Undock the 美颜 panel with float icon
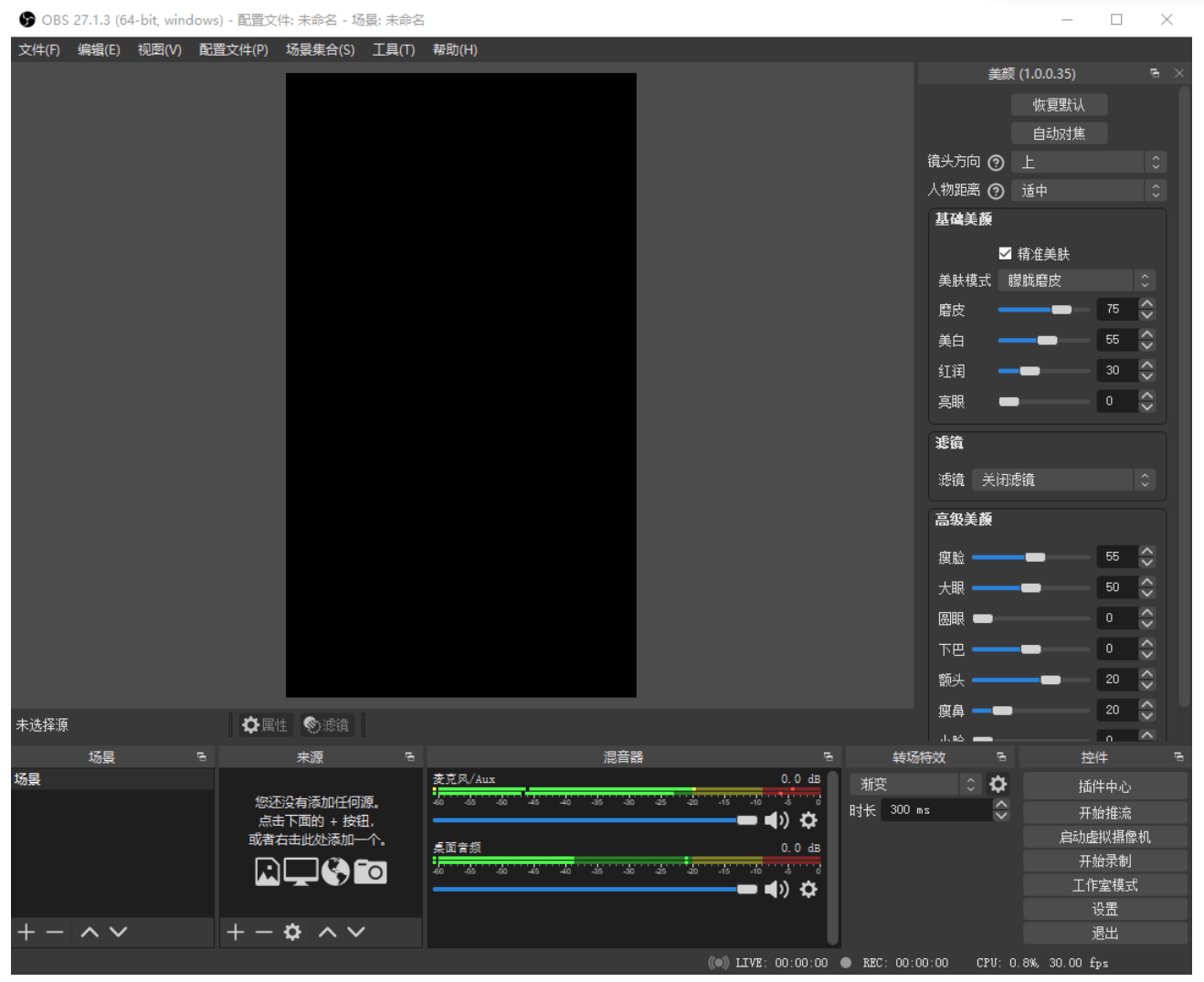Viewport: 1204px width, 982px height. click(1155, 73)
